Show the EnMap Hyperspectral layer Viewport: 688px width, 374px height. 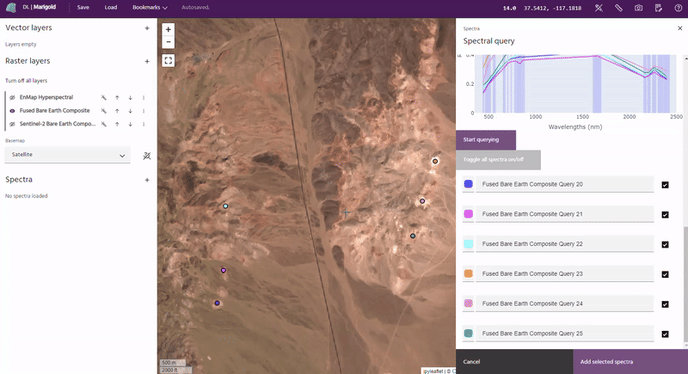pyautogui.click(x=12, y=97)
